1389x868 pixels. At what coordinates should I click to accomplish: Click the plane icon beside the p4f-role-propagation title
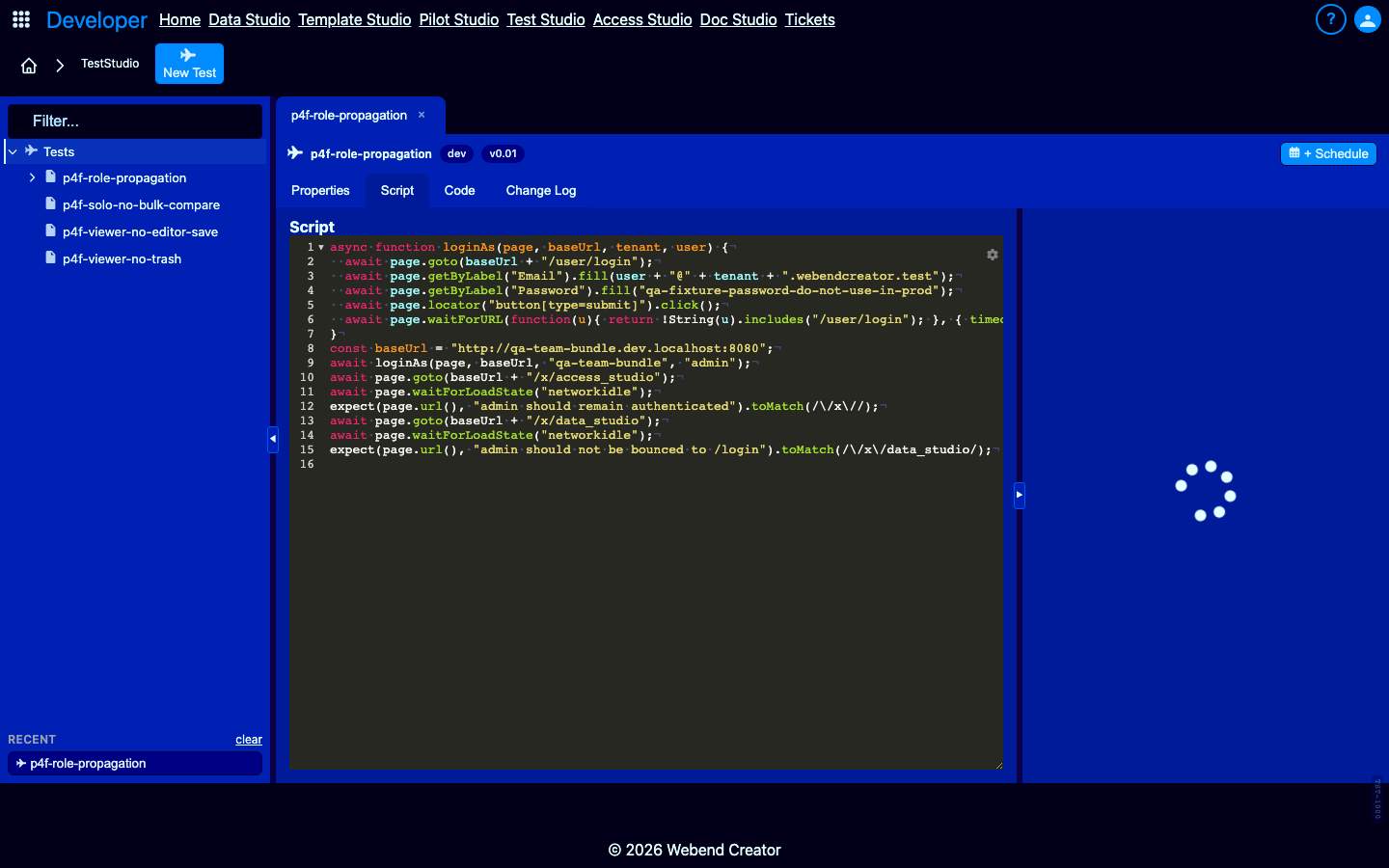coord(295,153)
